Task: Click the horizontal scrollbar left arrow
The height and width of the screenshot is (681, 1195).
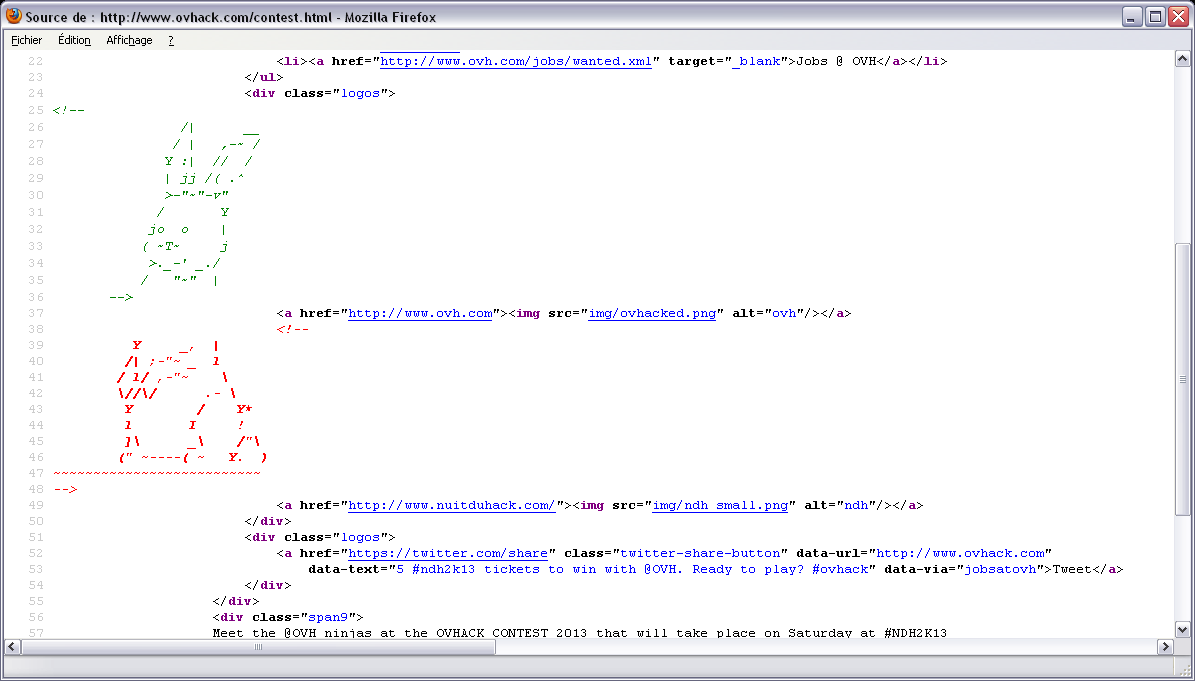Action: [12, 647]
